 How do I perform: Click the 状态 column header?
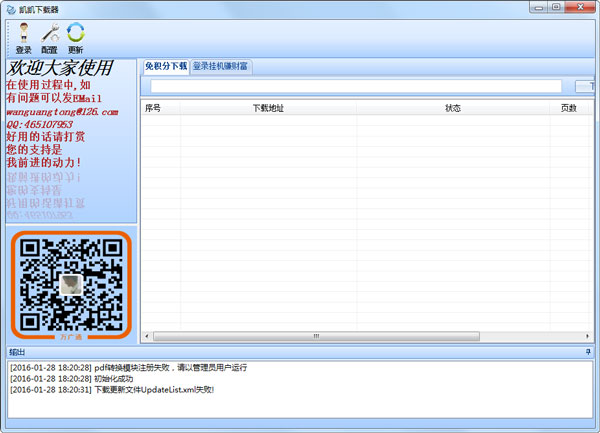pyautogui.click(x=453, y=108)
